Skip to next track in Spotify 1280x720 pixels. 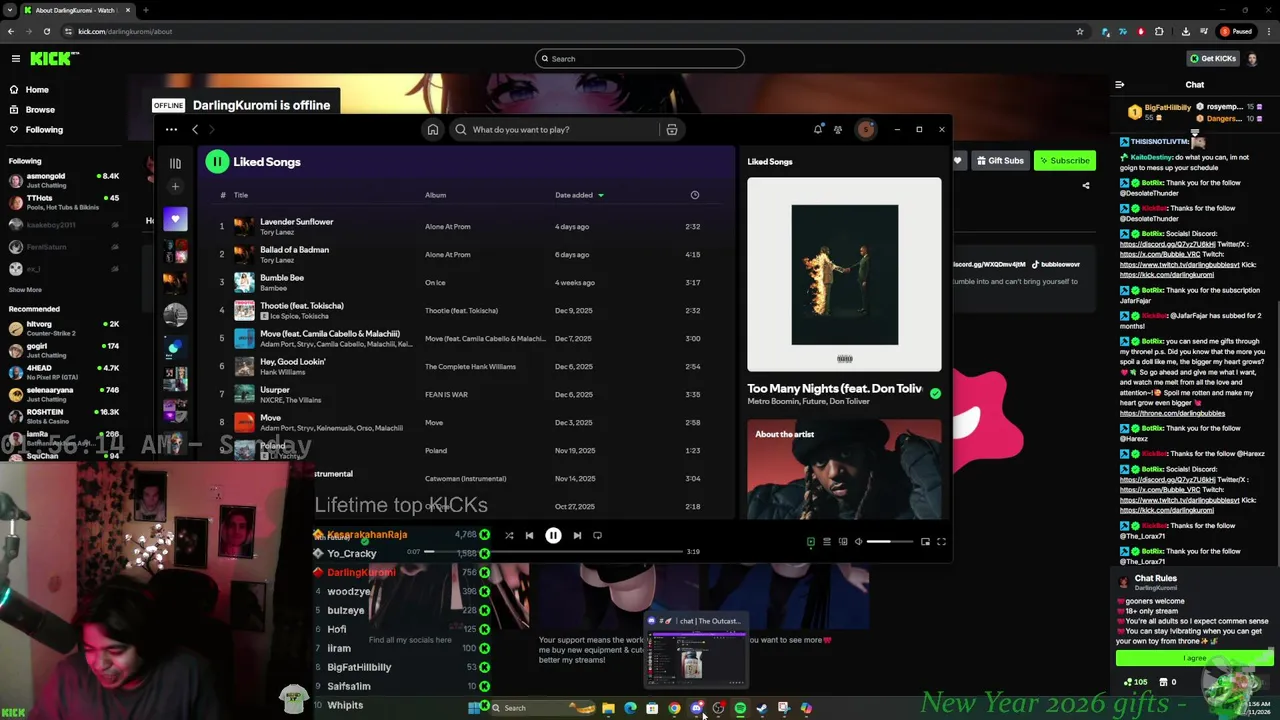click(x=577, y=536)
